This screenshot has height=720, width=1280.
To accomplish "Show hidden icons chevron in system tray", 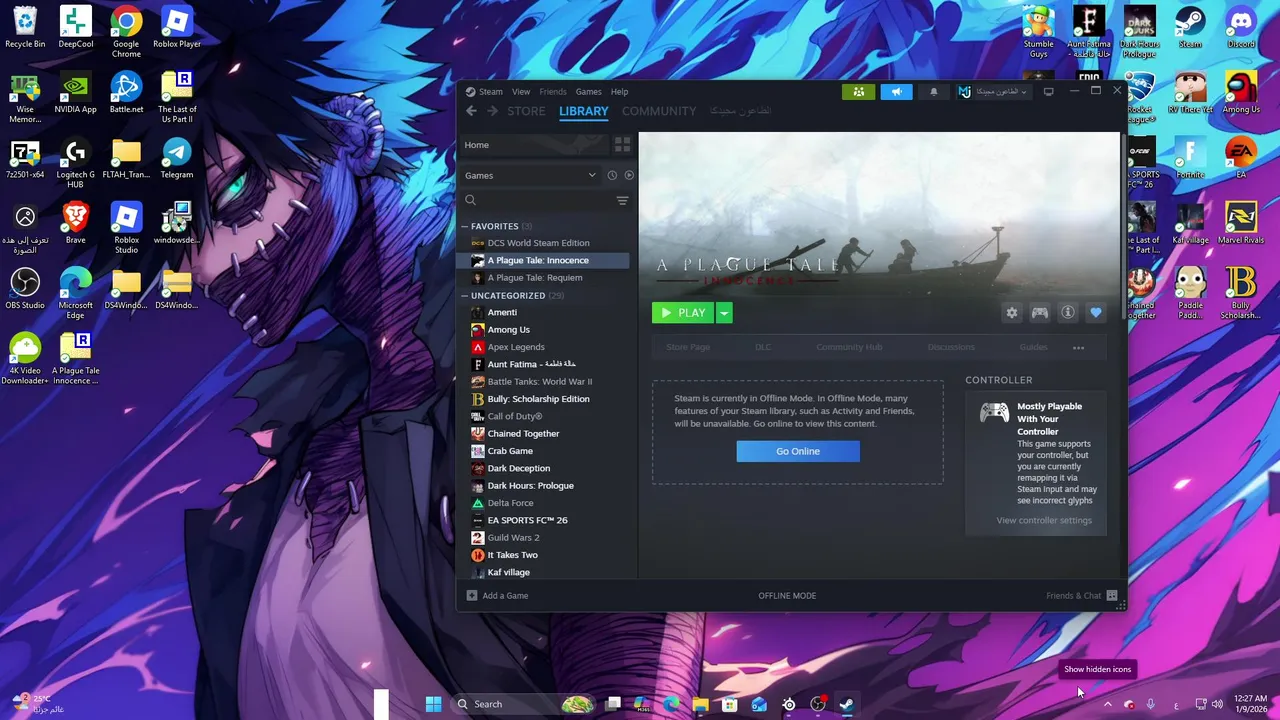I will (1107, 704).
